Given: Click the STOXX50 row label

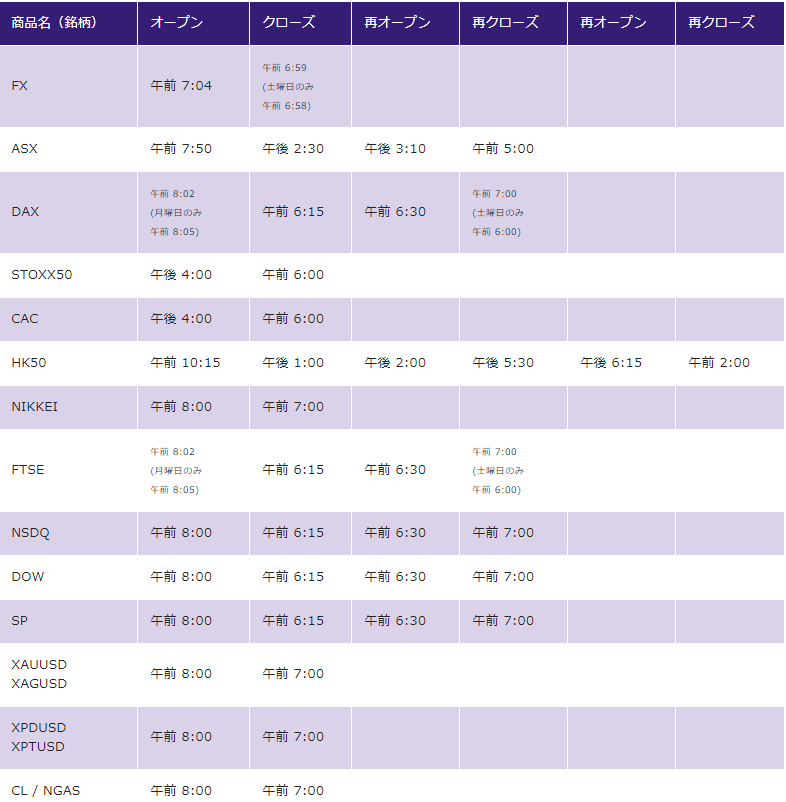Looking at the screenshot, I should coord(42,275).
